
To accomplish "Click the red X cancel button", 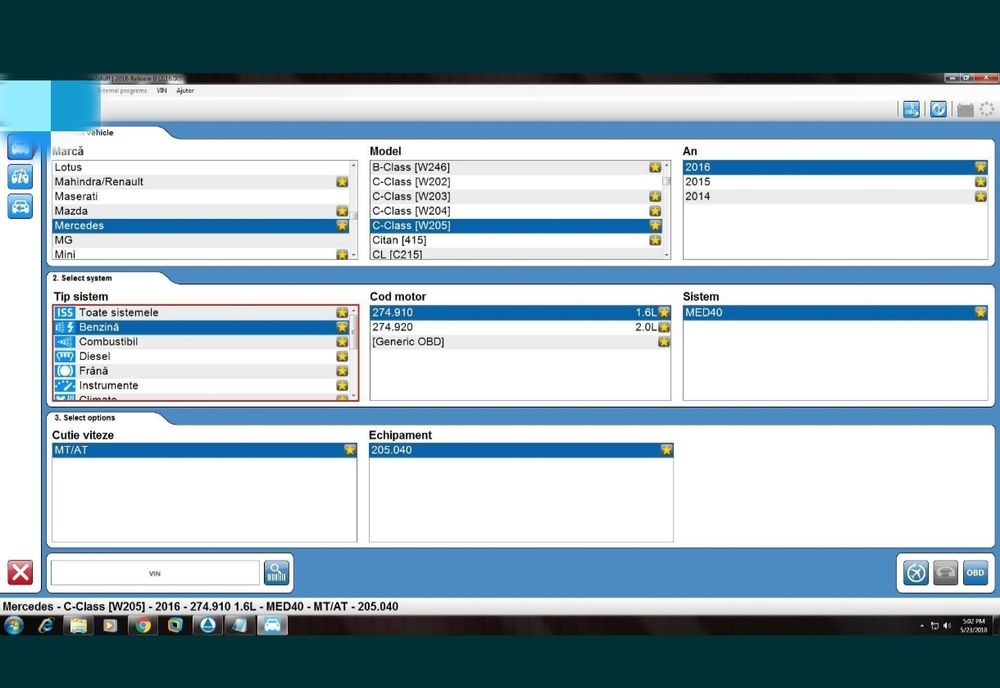I will click(x=20, y=572).
